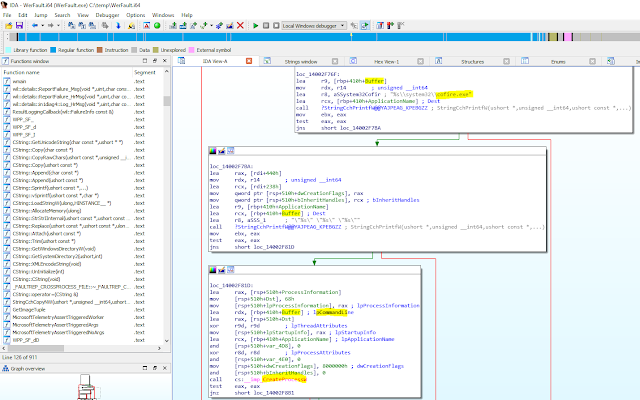Close the Functions window panel
This screenshot has width=640, height=400.
click(164, 61)
